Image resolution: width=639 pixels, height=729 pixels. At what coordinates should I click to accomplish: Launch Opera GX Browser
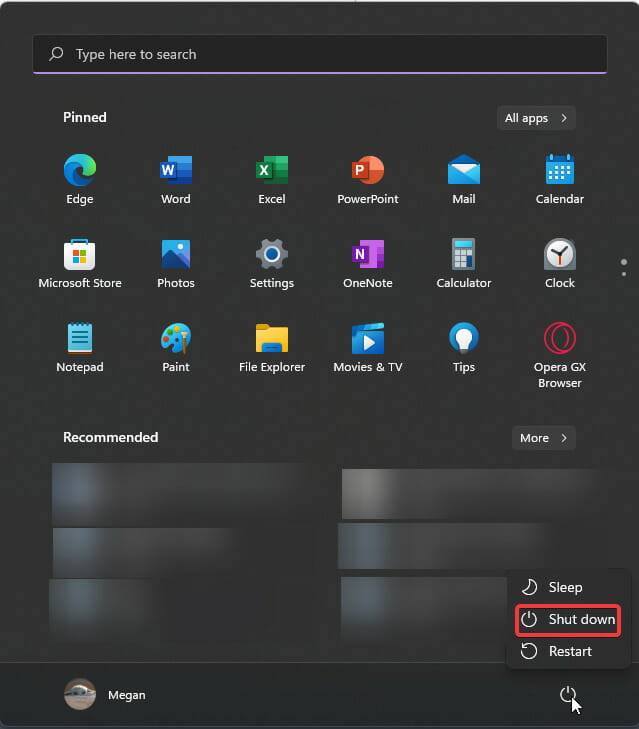point(559,342)
